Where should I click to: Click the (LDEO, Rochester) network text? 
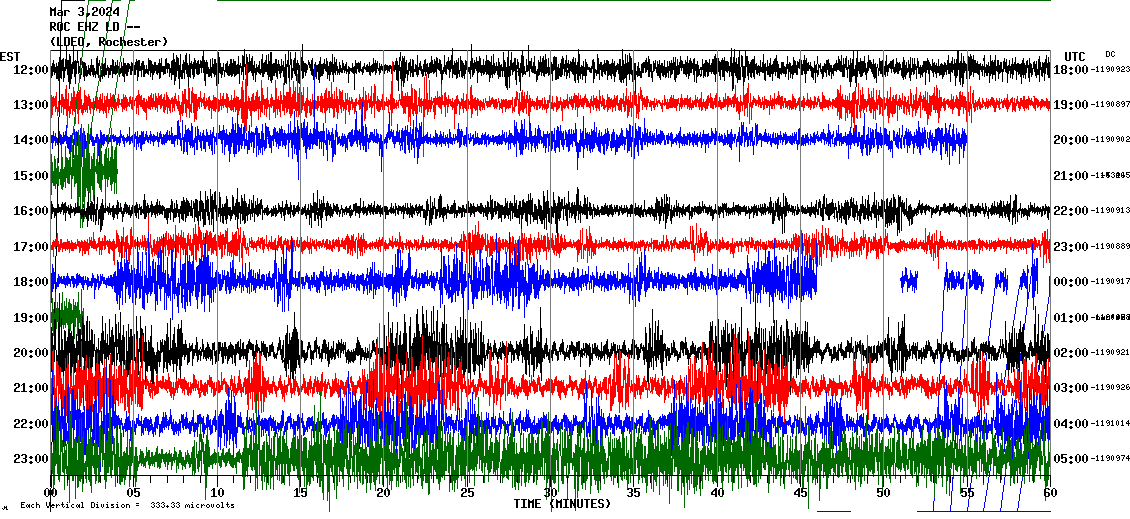(108, 41)
